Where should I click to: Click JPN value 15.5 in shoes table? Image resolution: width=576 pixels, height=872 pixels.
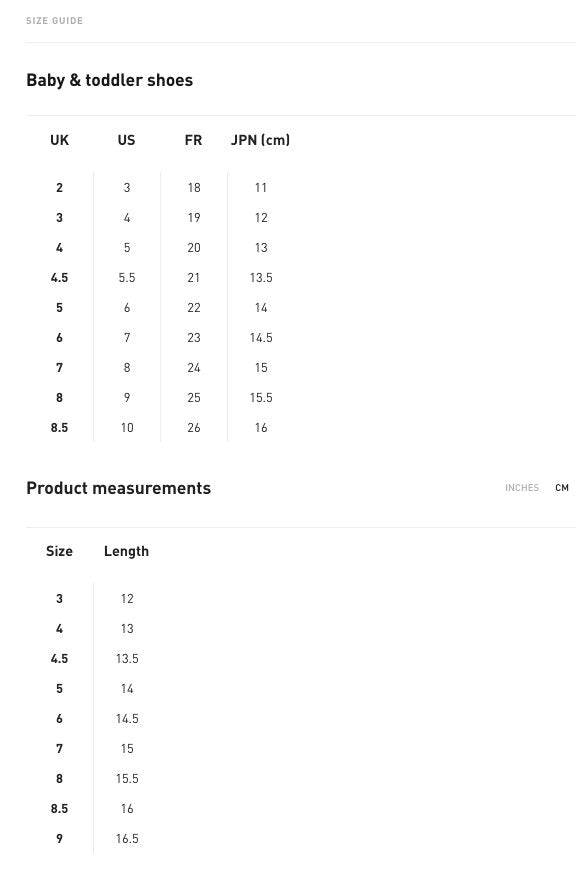(261, 398)
